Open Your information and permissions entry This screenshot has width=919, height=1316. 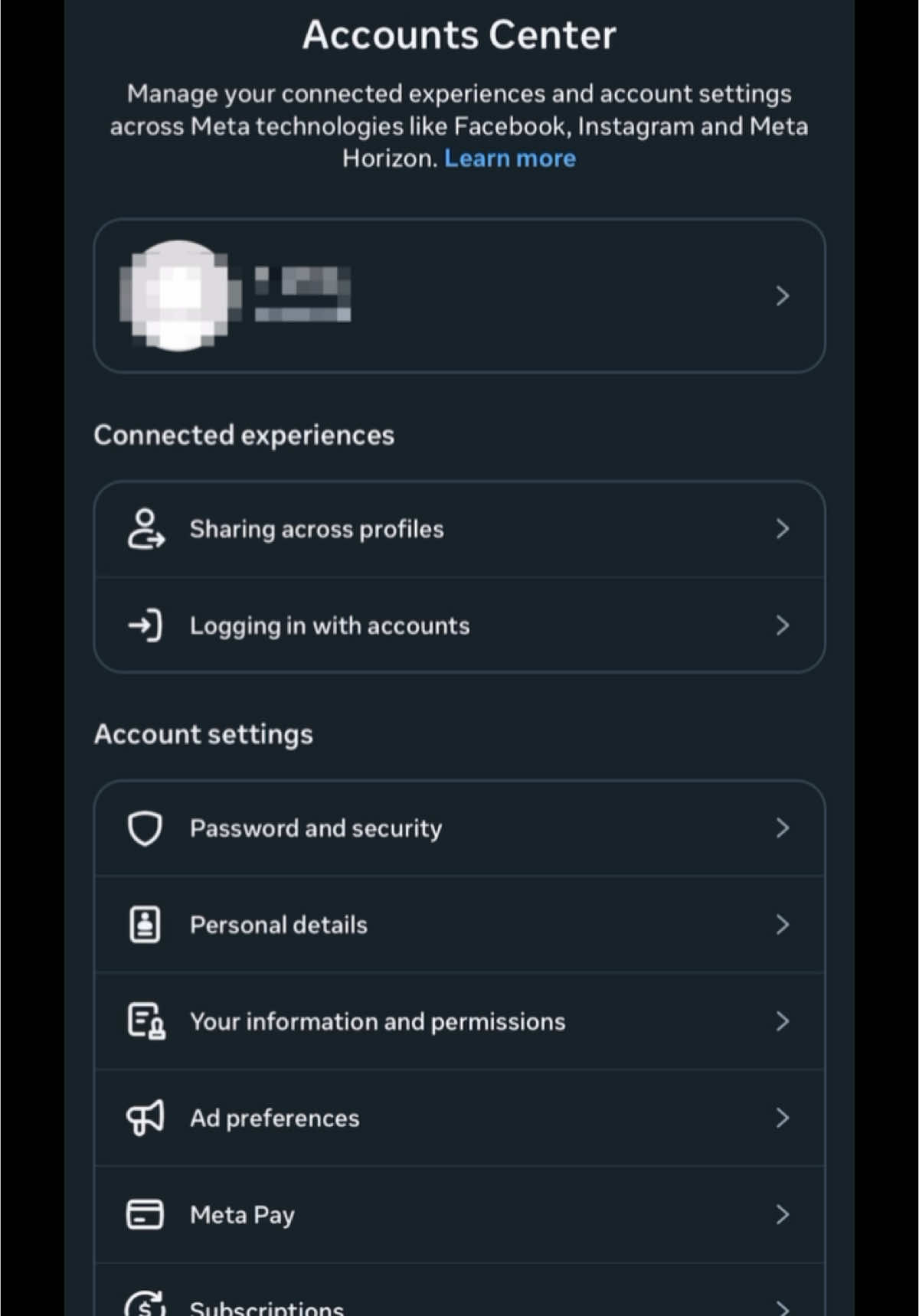[459, 1021]
